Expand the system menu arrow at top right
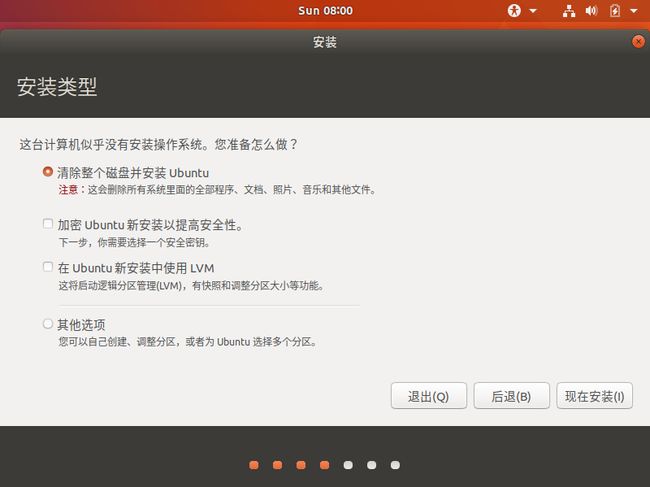The image size is (650, 487). tap(634, 11)
